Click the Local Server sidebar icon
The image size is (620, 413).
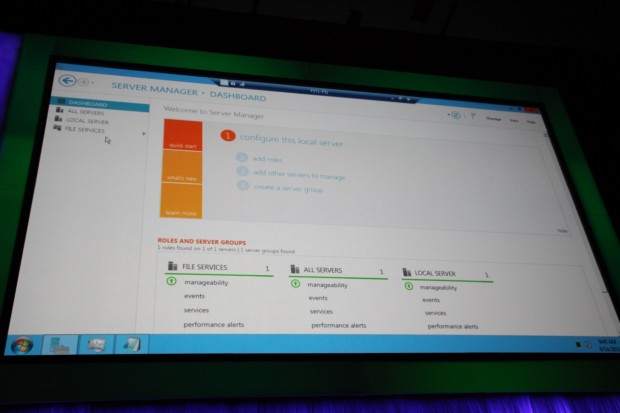click(59, 119)
